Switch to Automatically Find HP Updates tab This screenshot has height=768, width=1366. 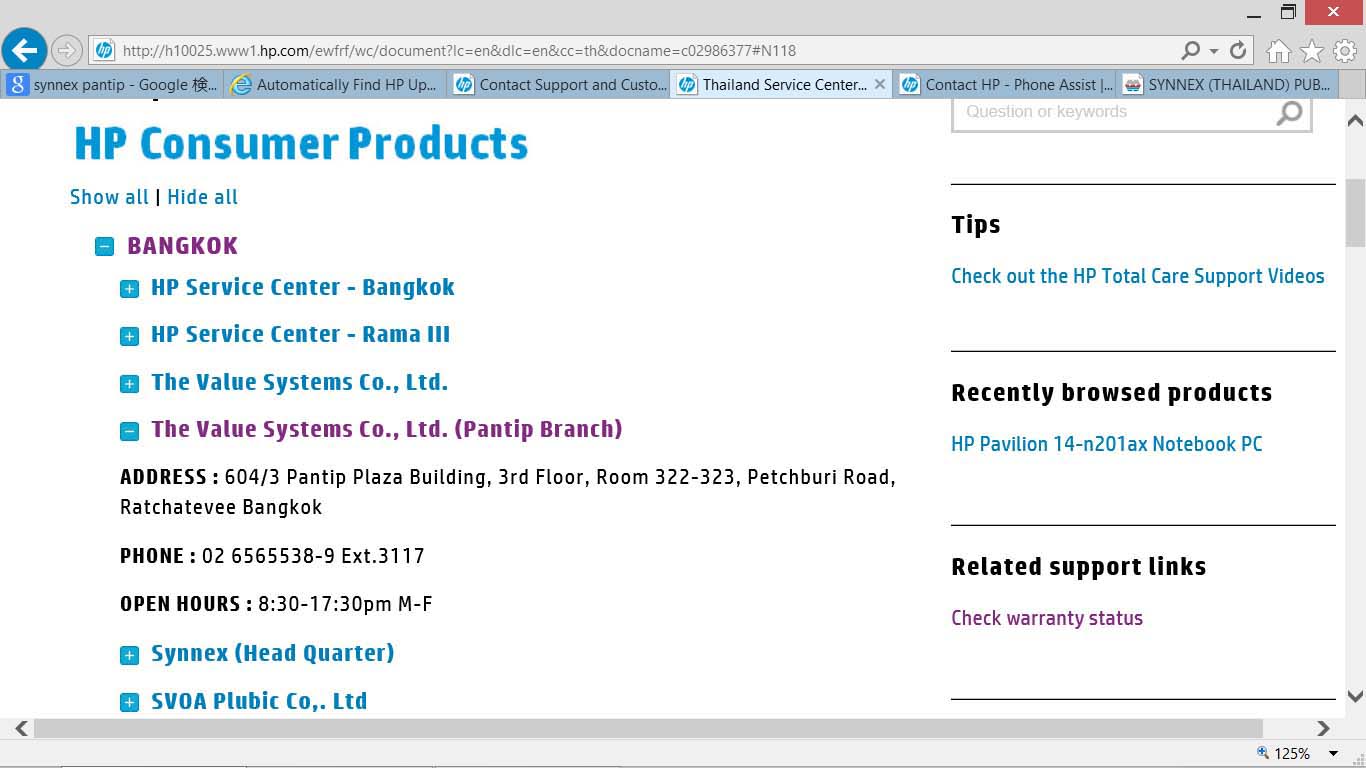[x=337, y=85]
